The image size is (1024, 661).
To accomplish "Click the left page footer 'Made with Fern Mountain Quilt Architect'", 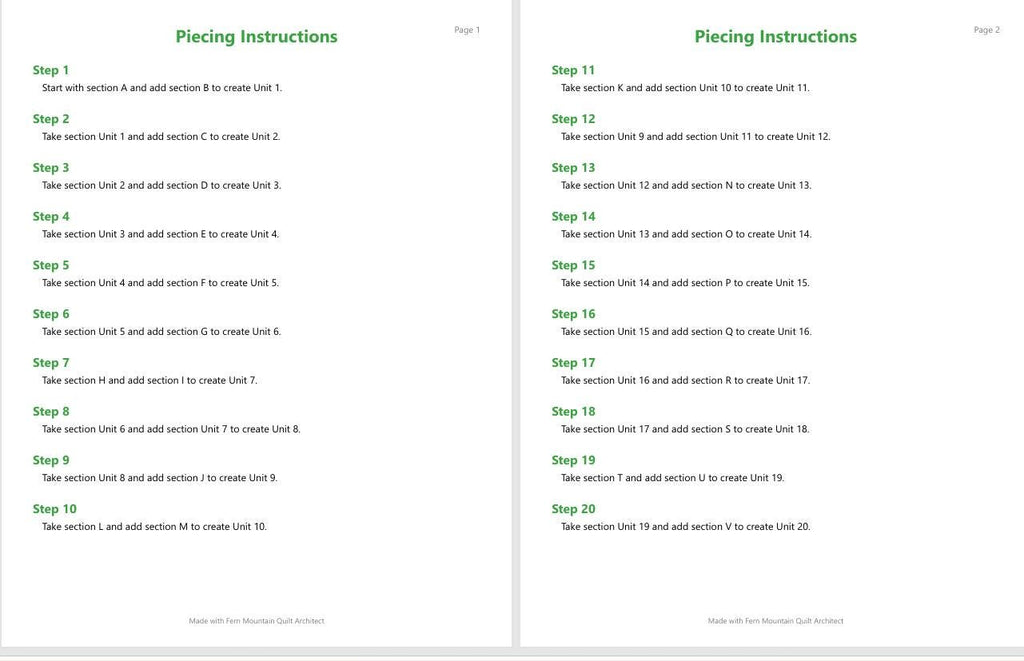I will (257, 621).
